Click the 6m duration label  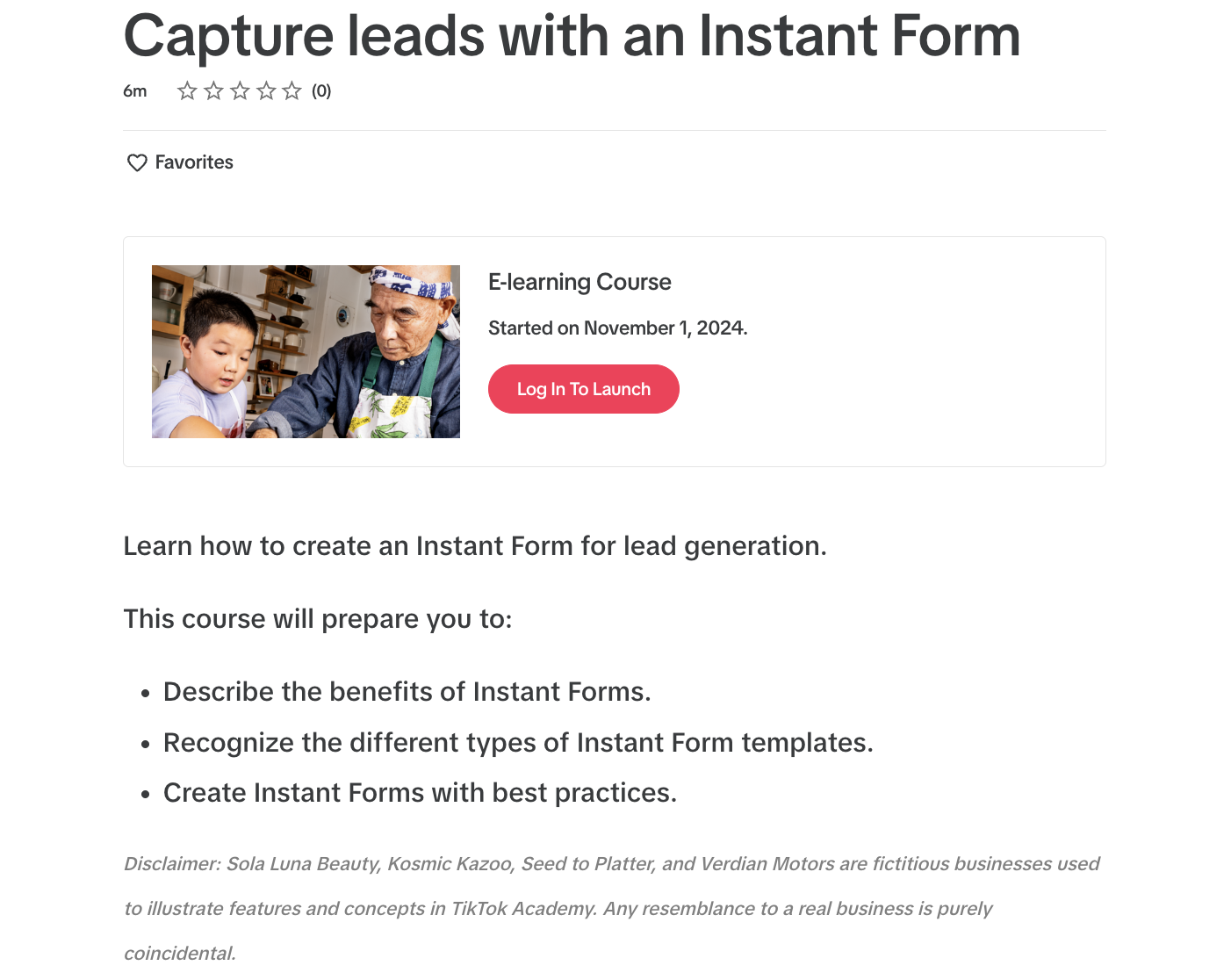(x=135, y=90)
